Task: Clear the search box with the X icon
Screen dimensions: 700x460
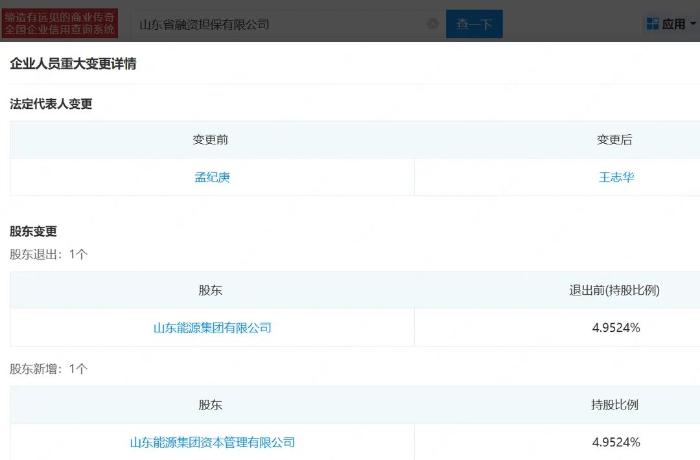Action: 432,24
